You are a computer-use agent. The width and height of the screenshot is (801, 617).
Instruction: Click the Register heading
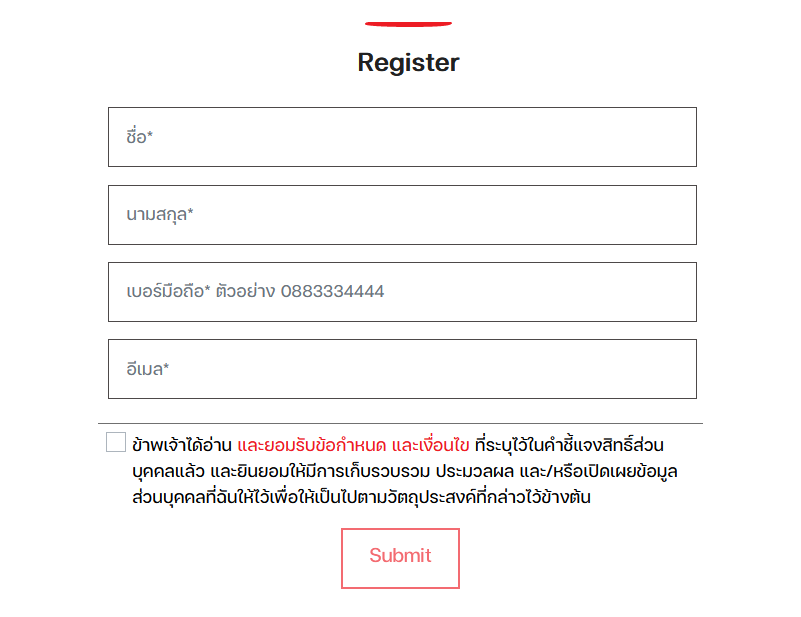408,63
